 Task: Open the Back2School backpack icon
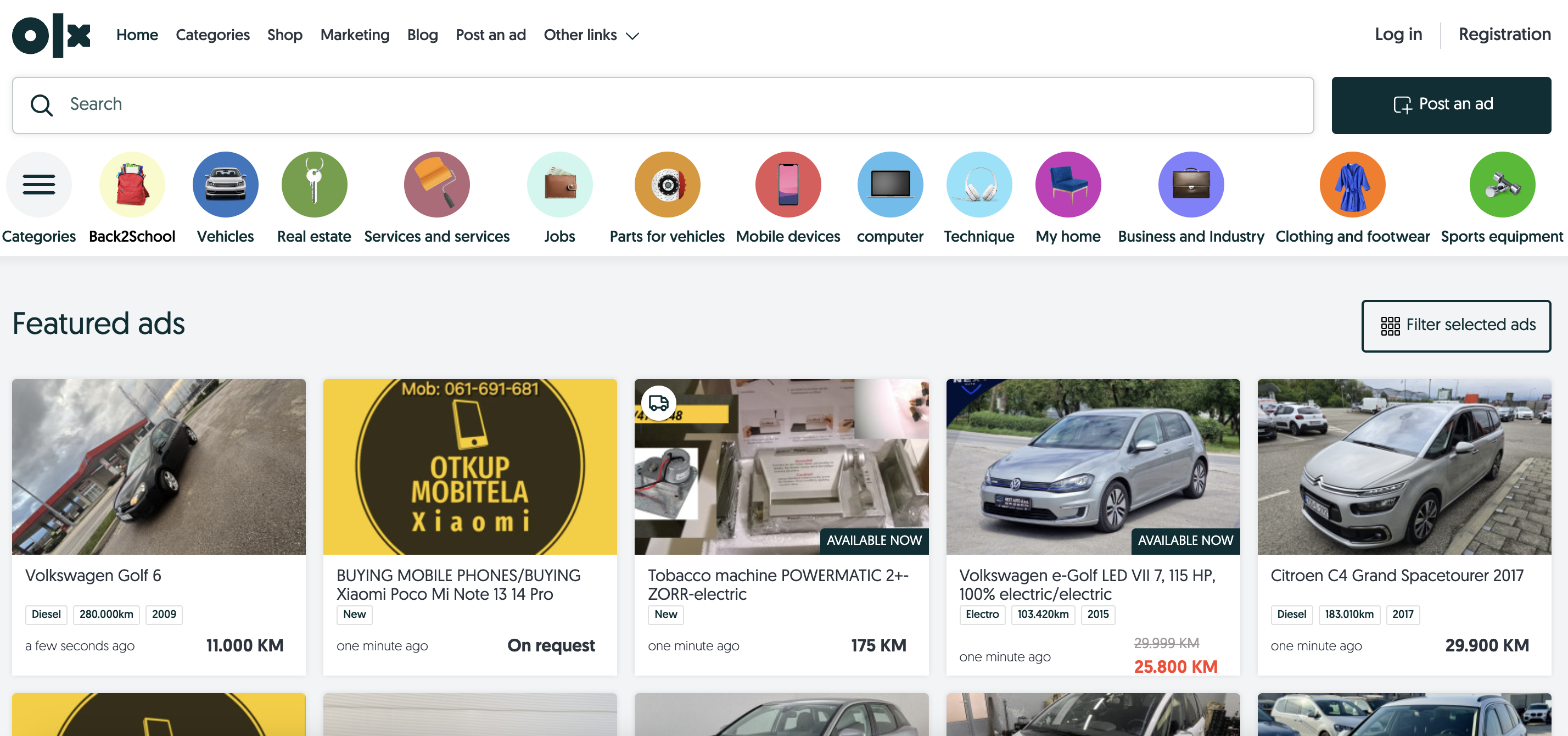(132, 185)
